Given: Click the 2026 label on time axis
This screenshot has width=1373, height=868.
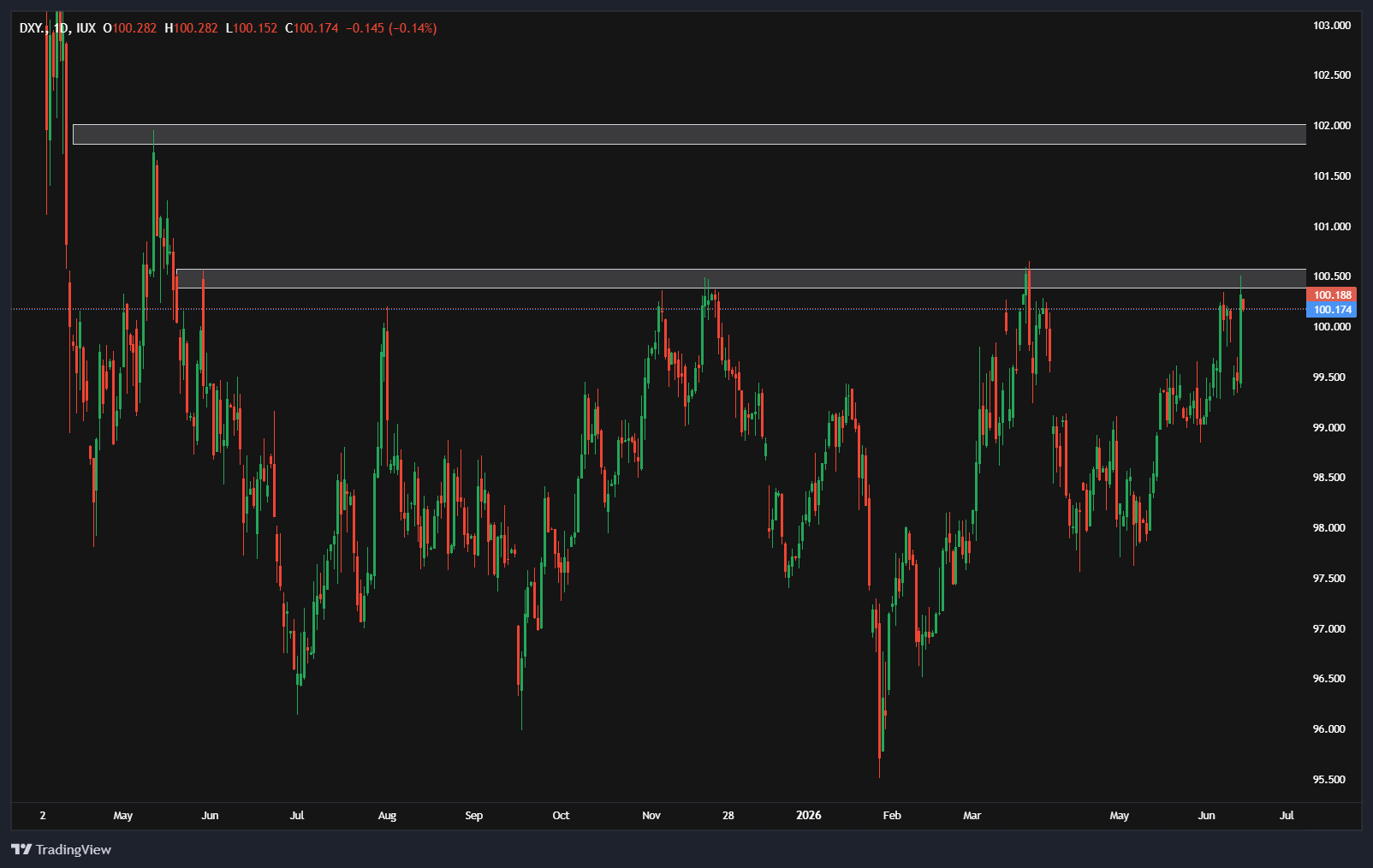Looking at the screenshot, I should pyautogui.click(x=808, y=815).
